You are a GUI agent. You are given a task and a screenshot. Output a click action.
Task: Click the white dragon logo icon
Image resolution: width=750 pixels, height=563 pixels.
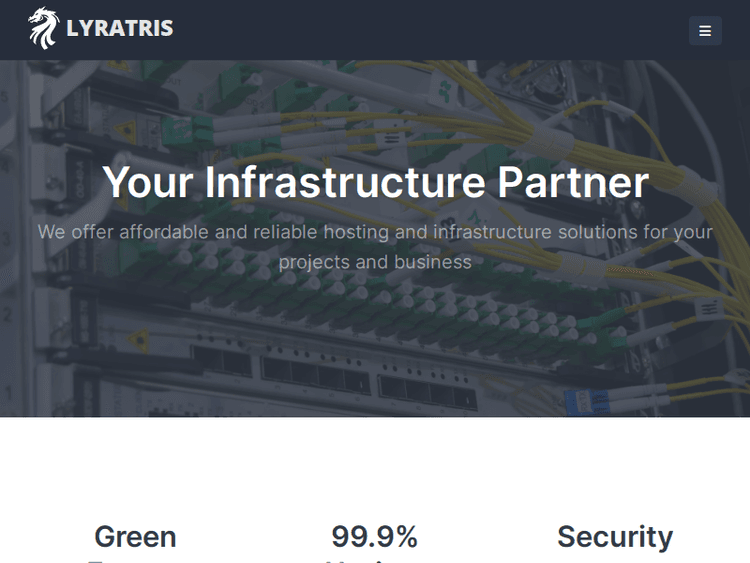pyautogui.click(x=44, y=29)
